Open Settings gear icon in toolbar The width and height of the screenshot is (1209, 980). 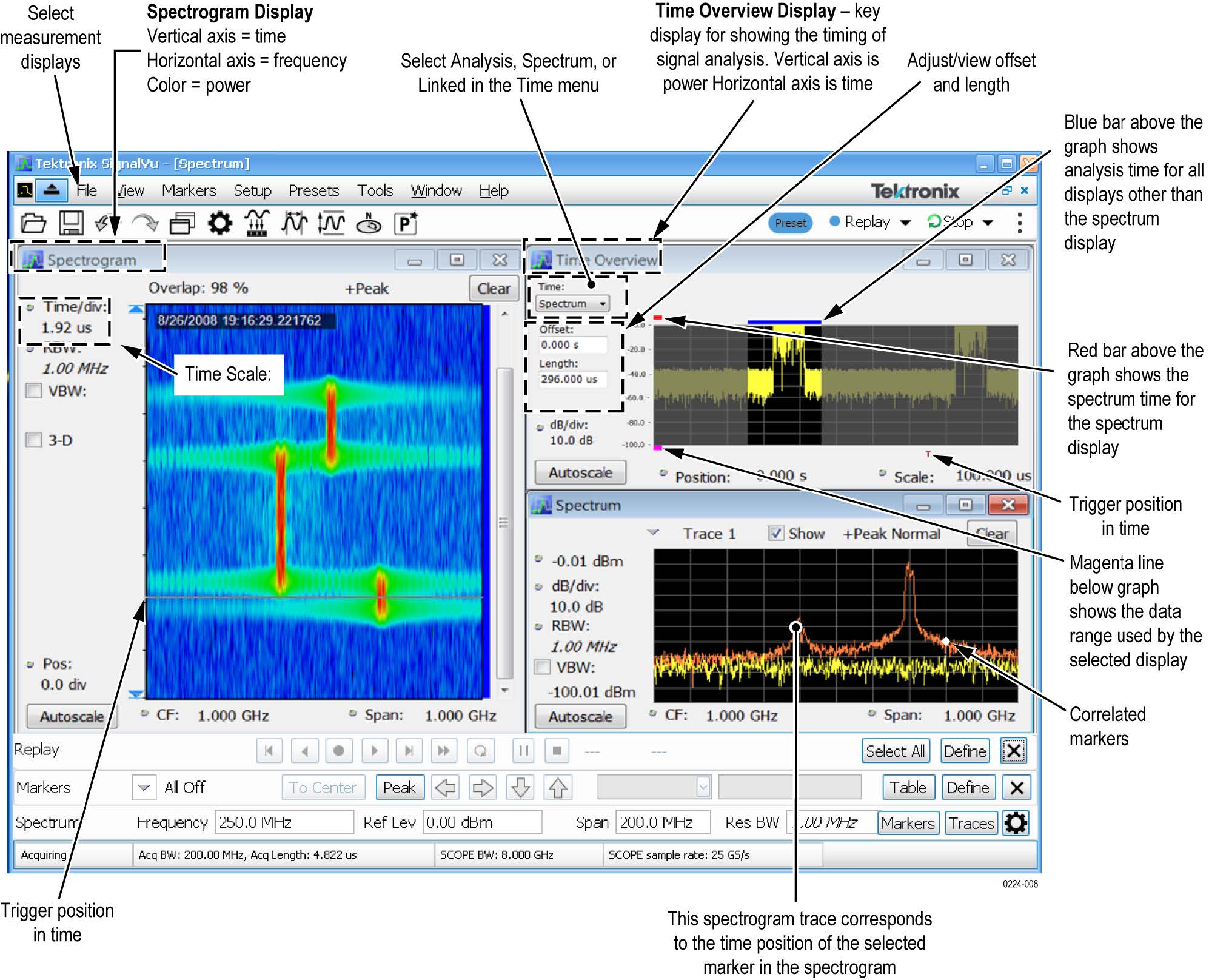[x=219, y=223]
